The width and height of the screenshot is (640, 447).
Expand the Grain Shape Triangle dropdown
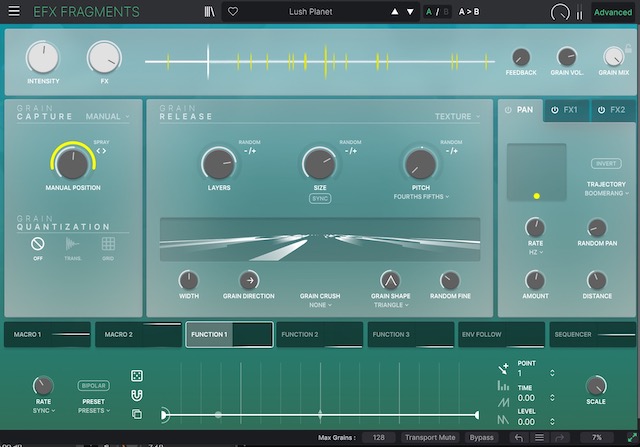(x=391, y=305)
